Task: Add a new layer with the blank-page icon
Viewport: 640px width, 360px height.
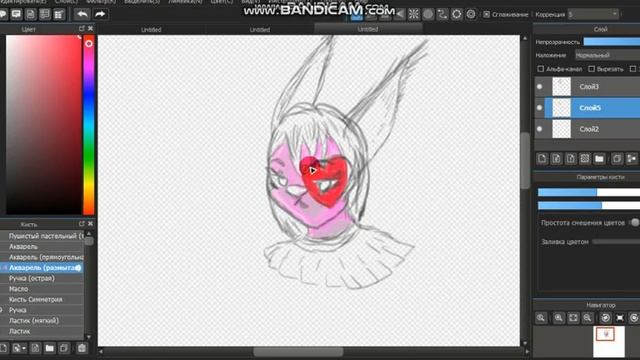Action: (x=542, y=158)
